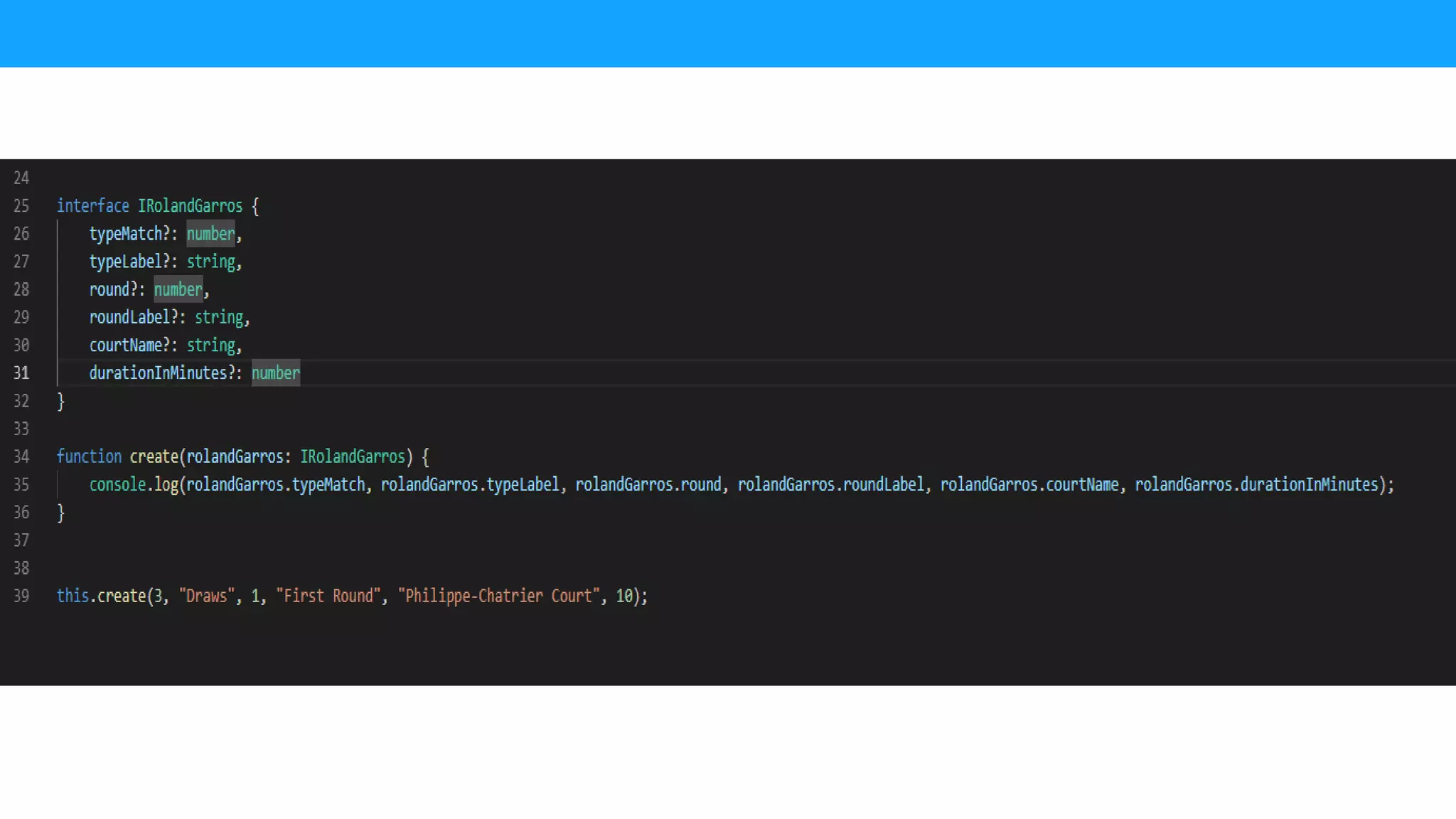Click IRolandGarros name in the interface declaration

(190, 206)
